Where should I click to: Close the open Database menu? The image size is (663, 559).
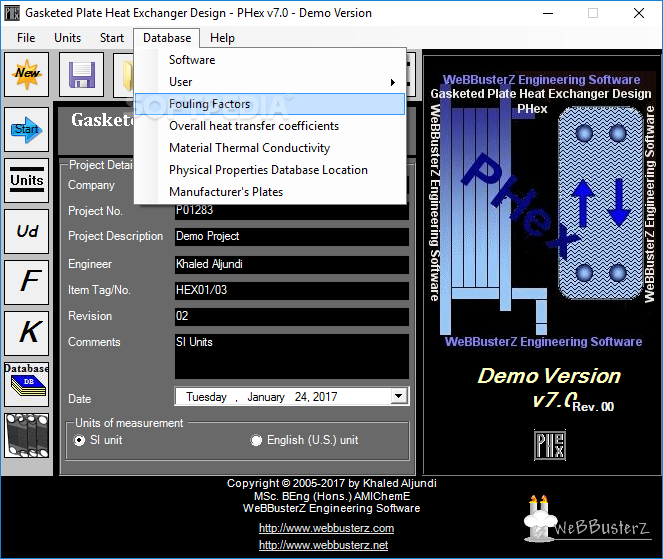167,38
